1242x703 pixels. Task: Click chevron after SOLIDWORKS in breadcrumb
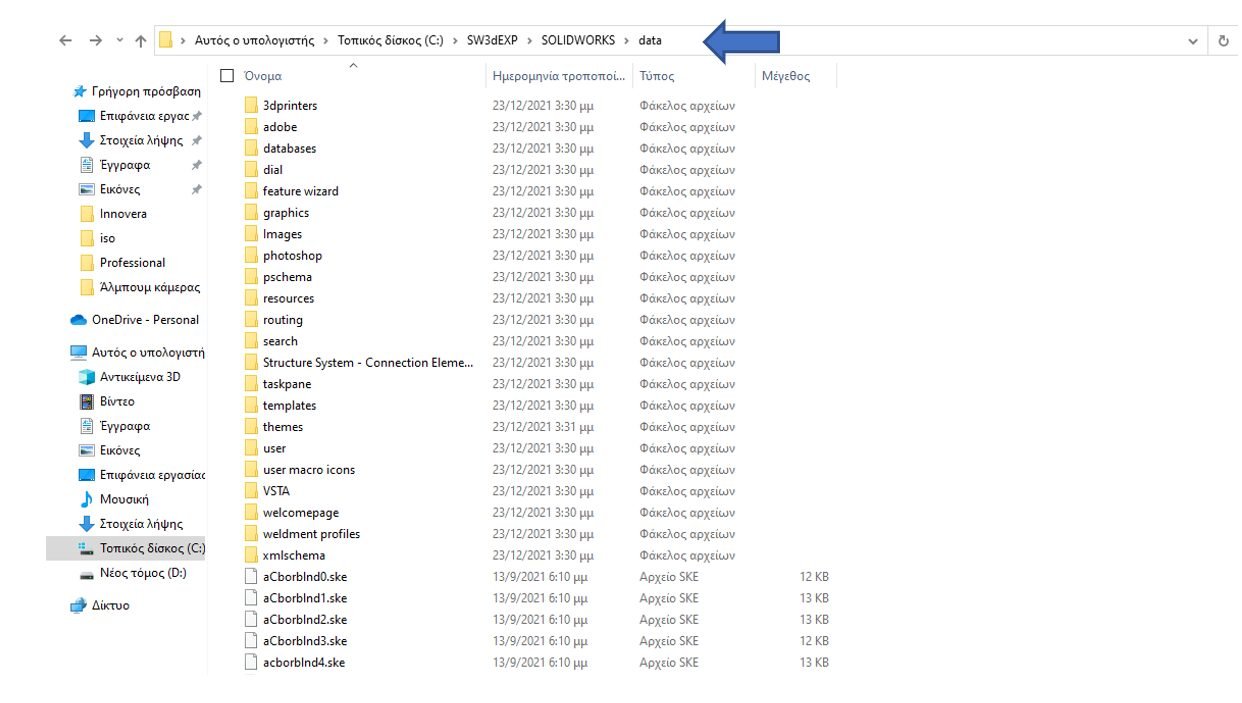click(x=627, y=41)
